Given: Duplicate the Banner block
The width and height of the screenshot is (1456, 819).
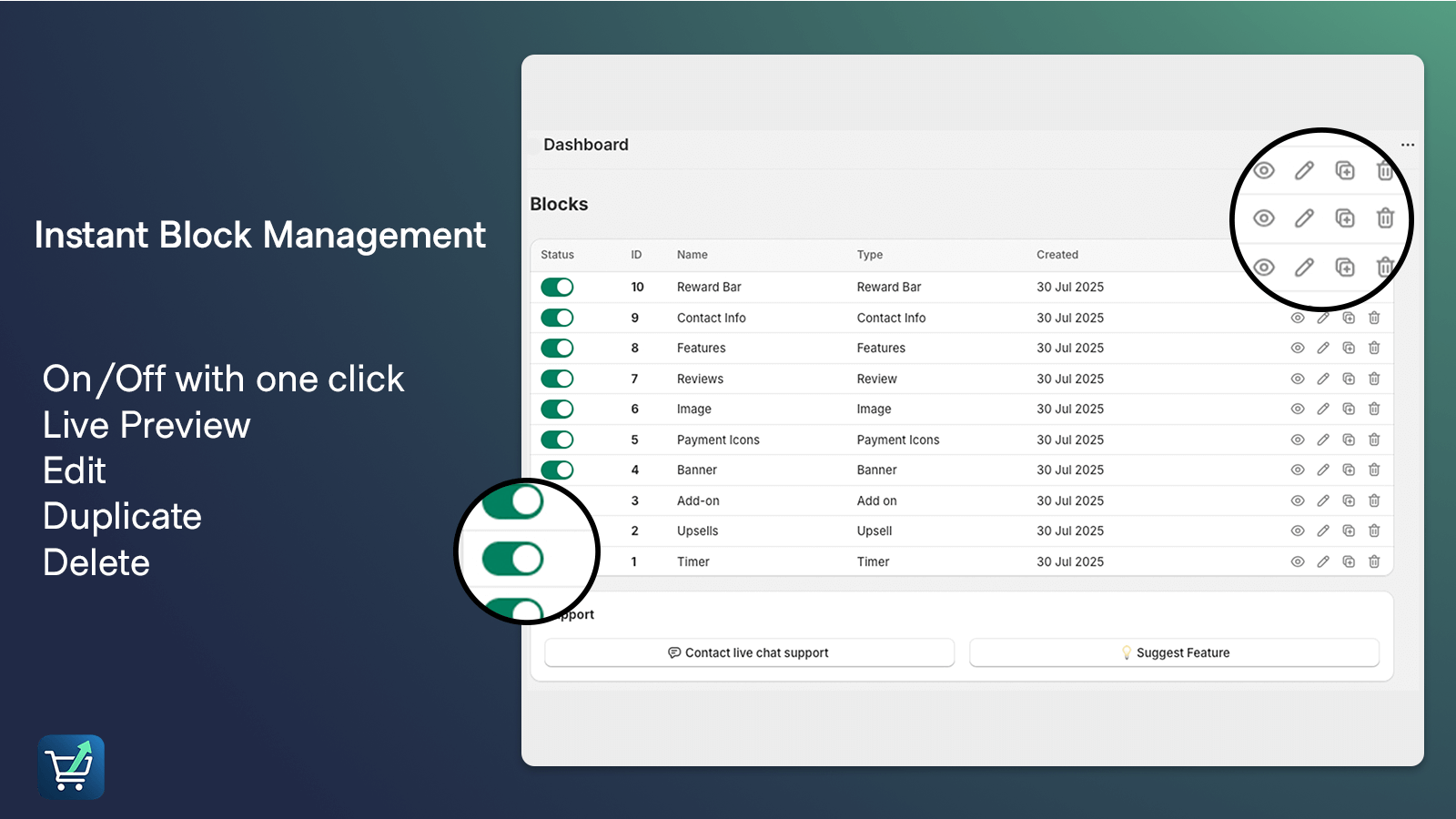Looking at the screenshot, I should 1349,470.
